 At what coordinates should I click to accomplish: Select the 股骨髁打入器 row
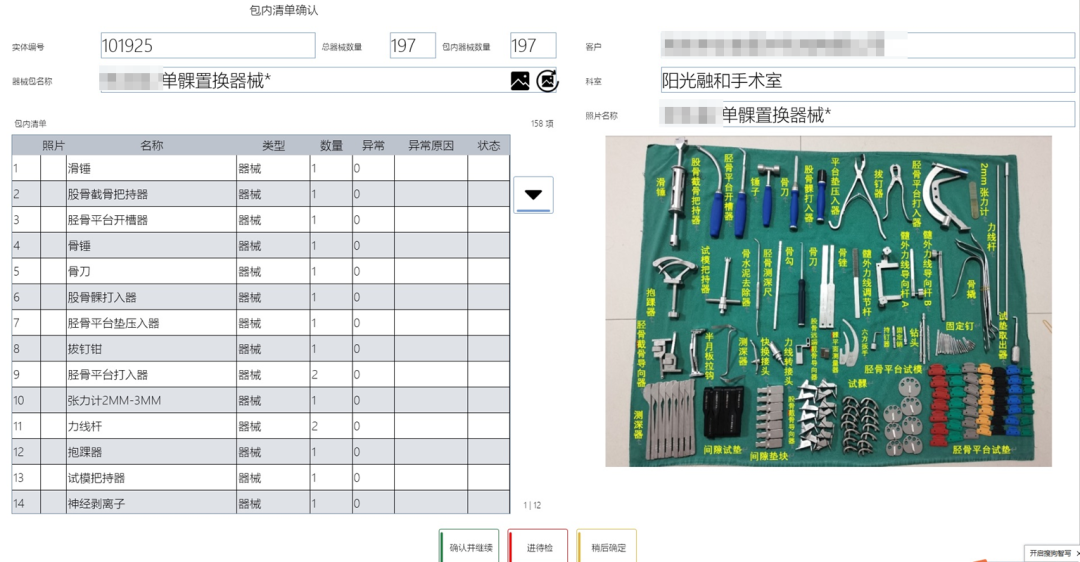click(x=261, y=298)
